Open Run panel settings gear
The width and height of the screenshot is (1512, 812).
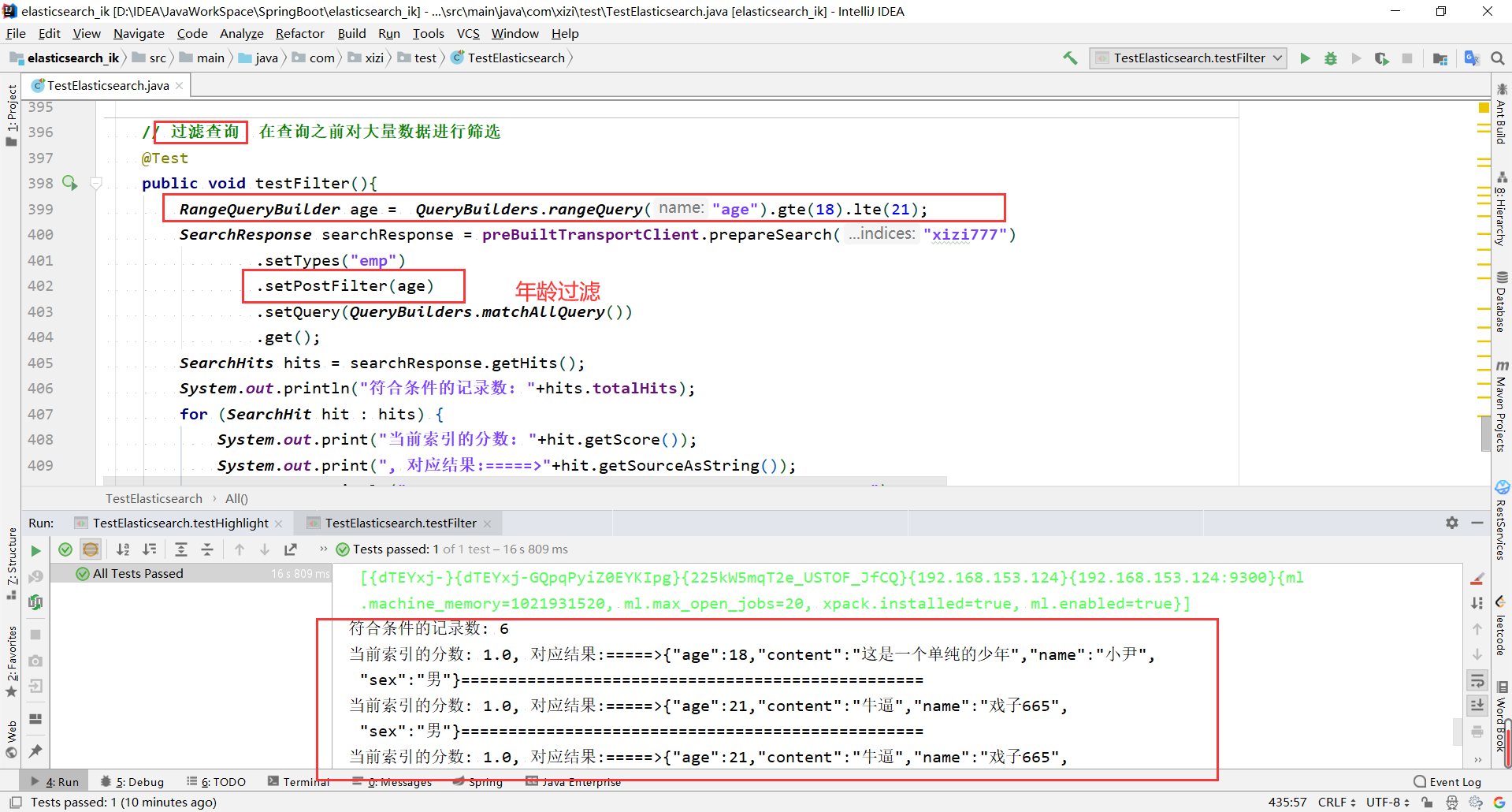coord(1452,523)
